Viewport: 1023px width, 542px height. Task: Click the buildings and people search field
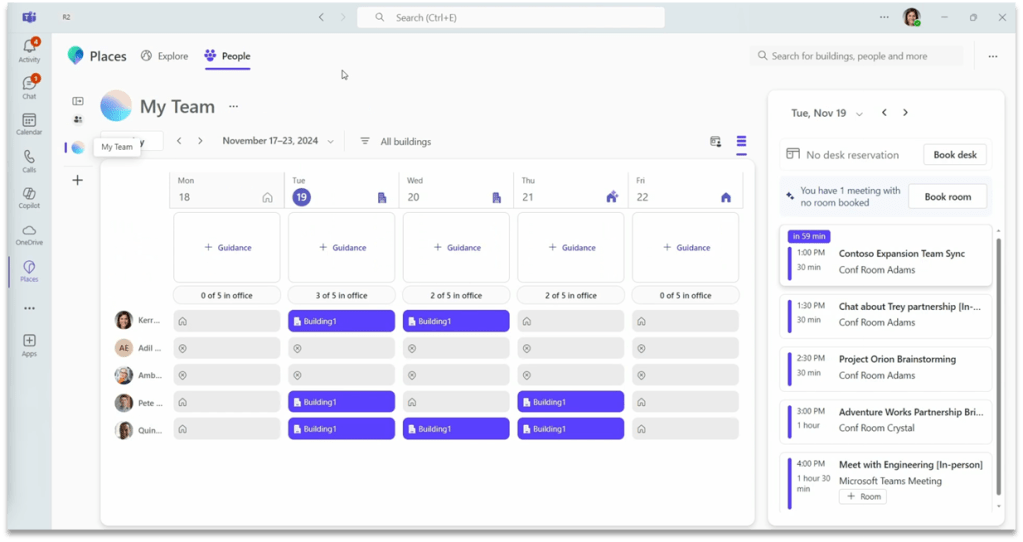[857, 56]
